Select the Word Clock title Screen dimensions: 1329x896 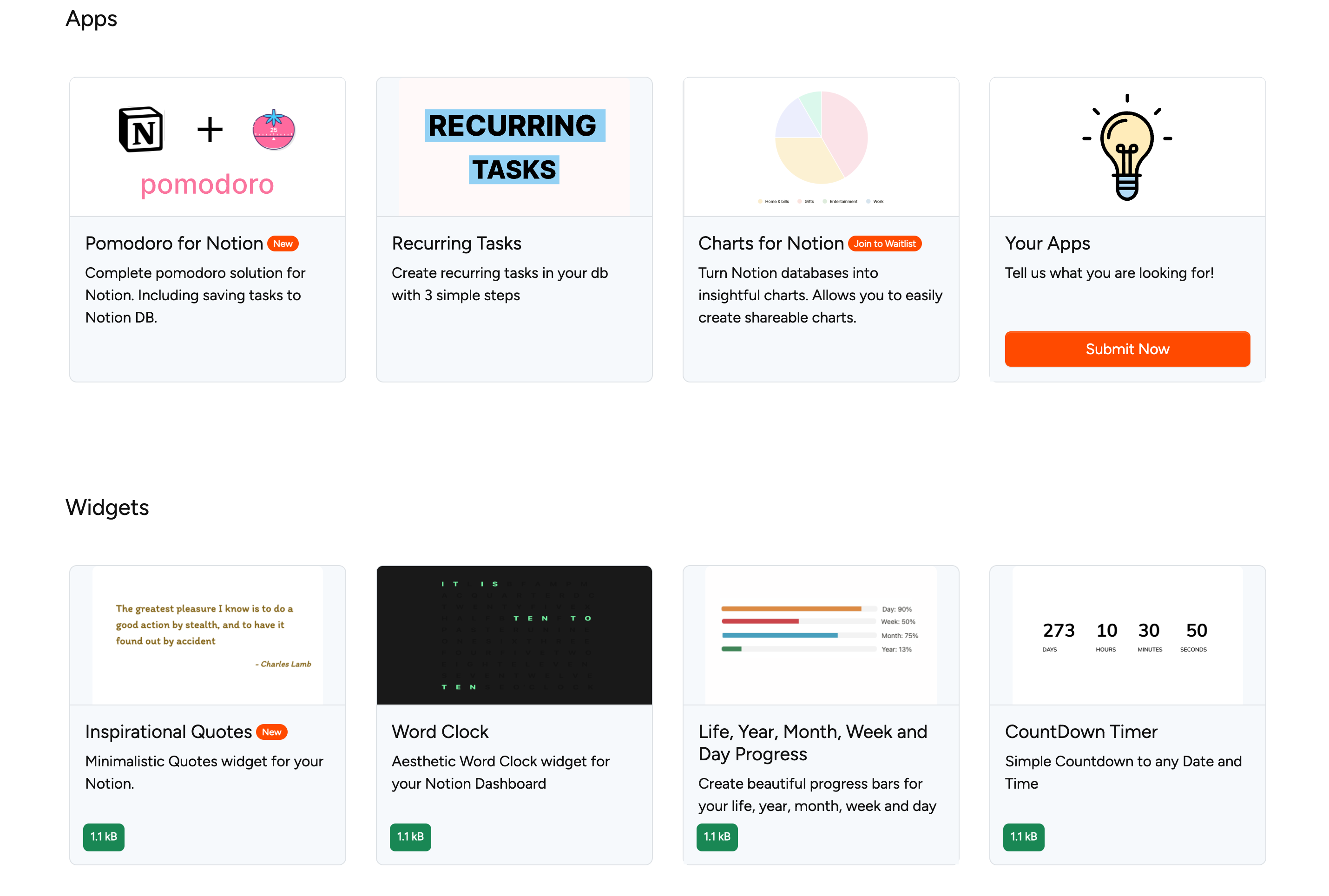point(440,732)
